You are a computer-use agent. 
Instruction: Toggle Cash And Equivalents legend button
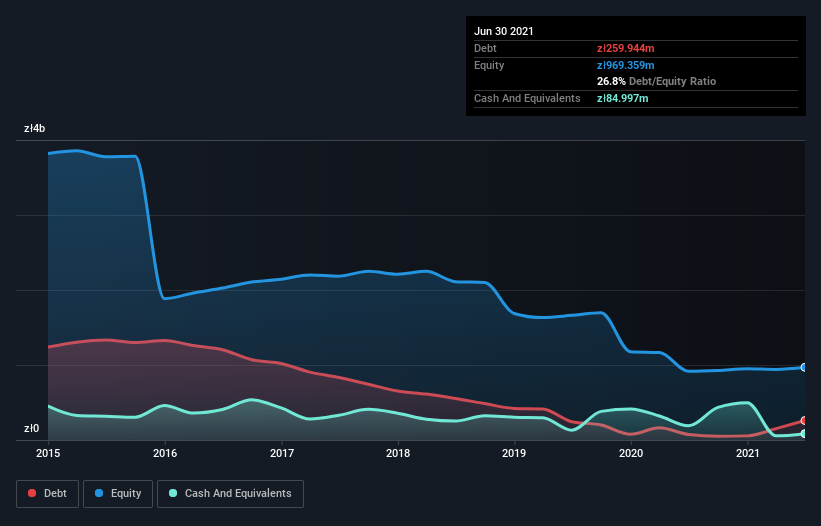(230, 494)
